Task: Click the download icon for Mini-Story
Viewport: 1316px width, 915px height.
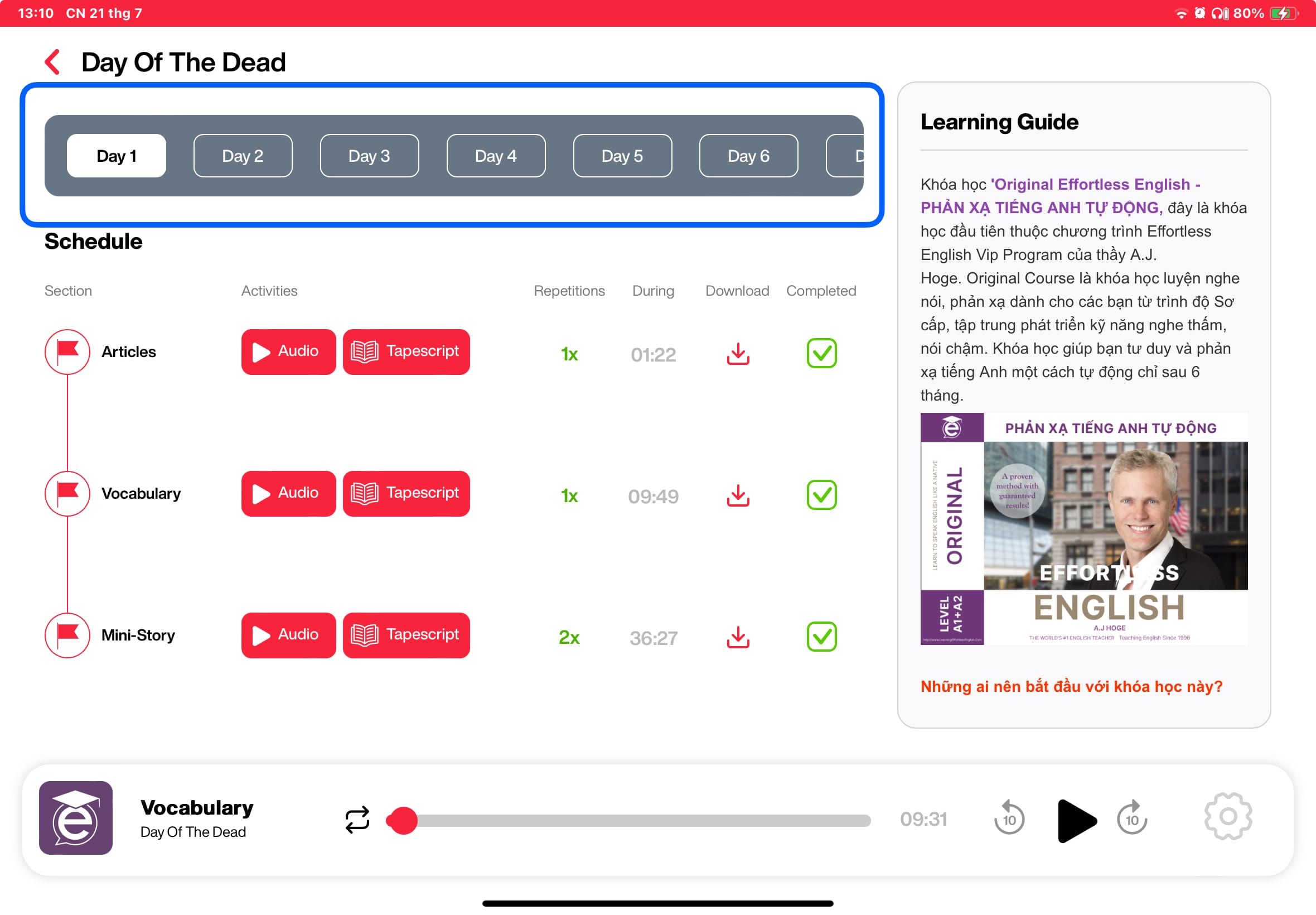Action: [x=738, y=636]
